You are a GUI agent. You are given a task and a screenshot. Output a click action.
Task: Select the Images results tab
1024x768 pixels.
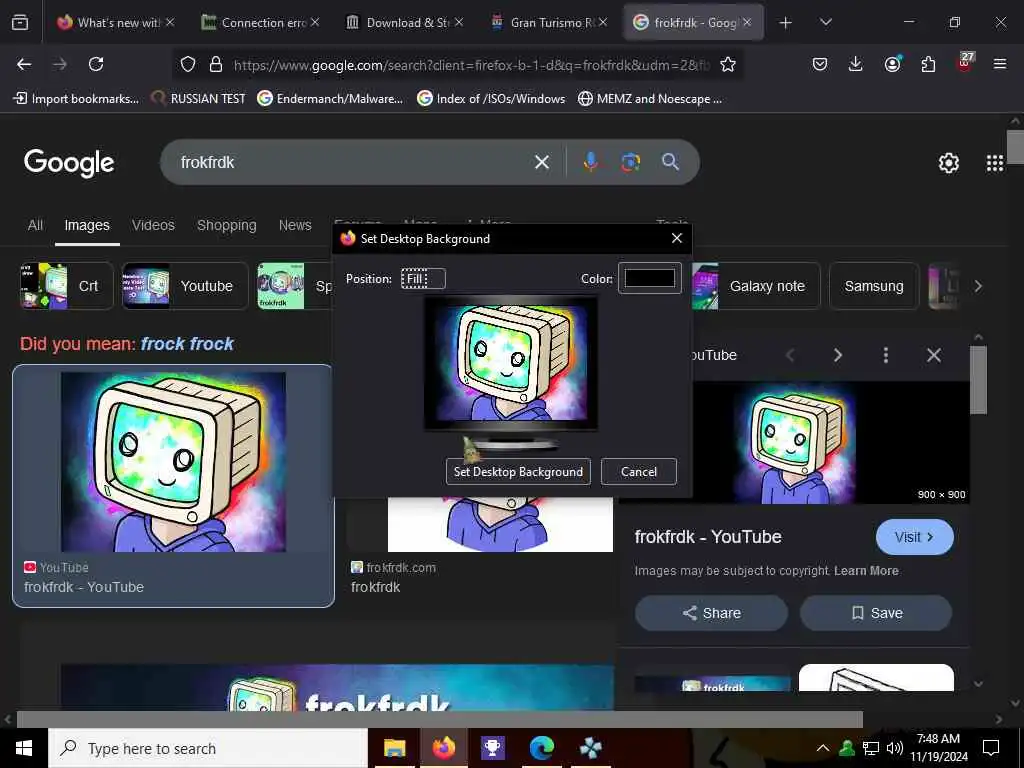click(87, 225)
